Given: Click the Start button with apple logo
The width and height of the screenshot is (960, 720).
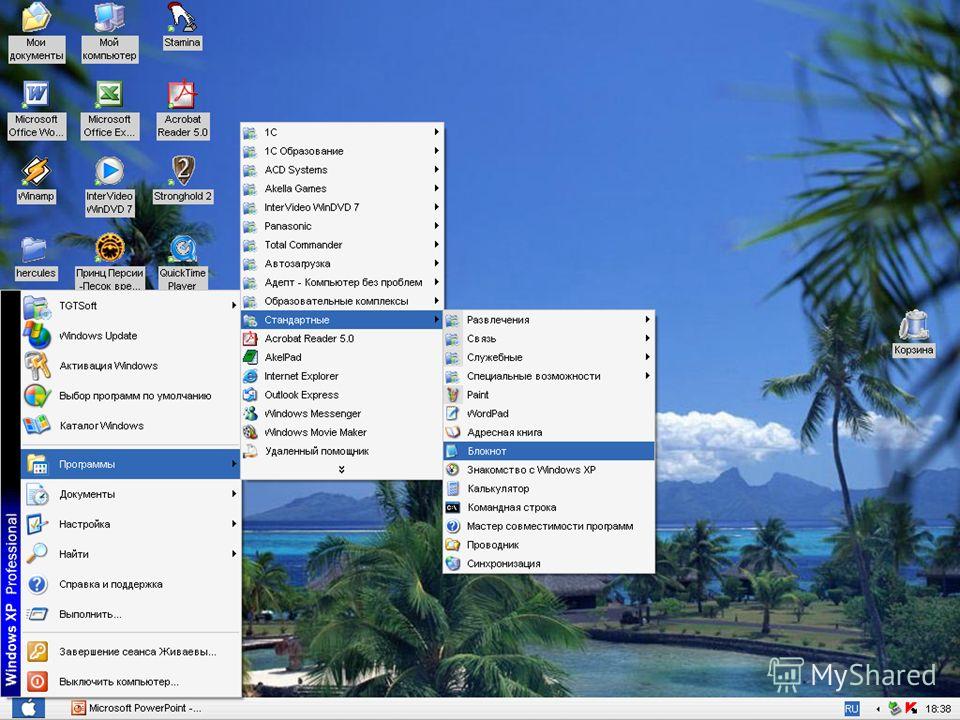Looking at the screenshot, I should coord(29,708).
